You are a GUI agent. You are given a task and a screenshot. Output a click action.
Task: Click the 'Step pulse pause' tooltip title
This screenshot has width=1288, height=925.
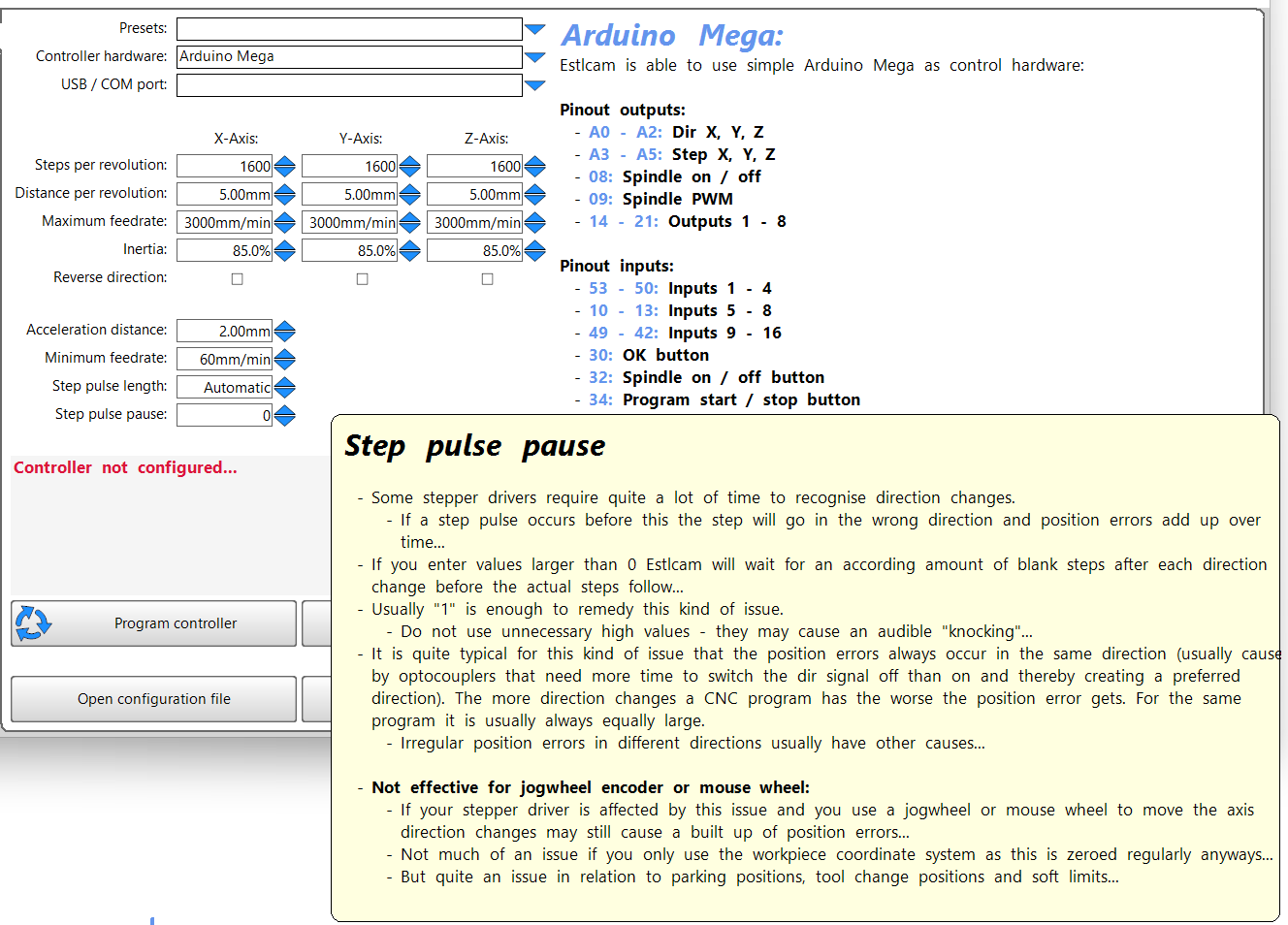[475, 446]
